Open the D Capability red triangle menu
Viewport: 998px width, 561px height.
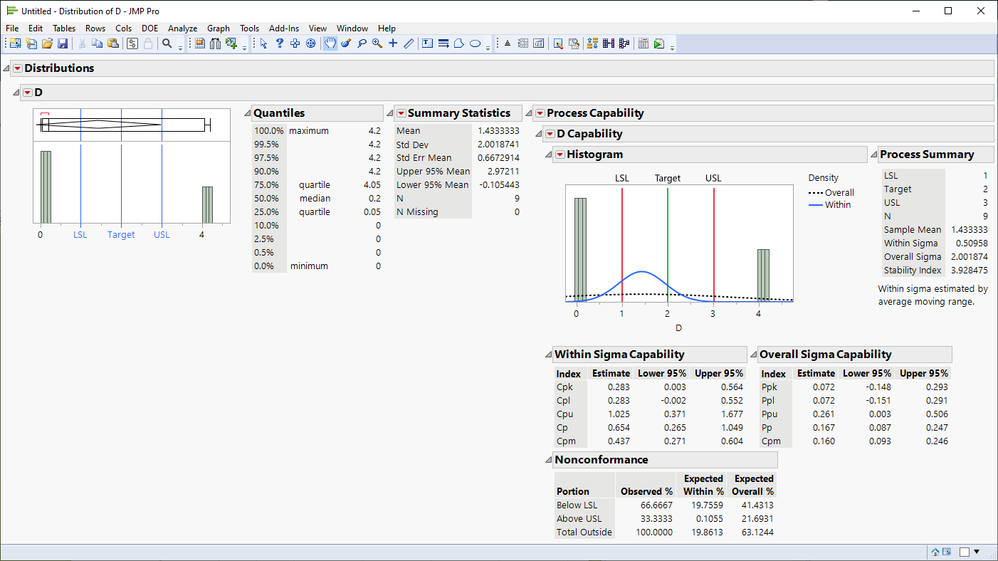[549, 134]
